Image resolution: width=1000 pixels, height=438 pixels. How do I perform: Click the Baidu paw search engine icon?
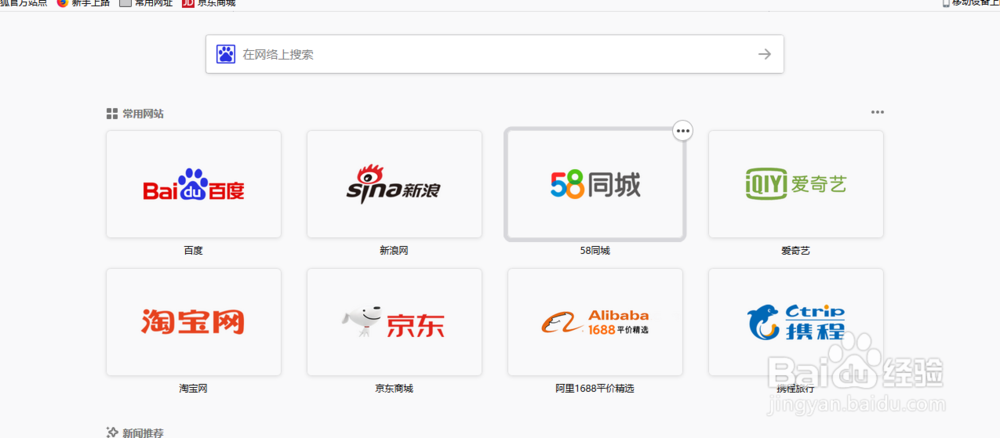[226, 54]
